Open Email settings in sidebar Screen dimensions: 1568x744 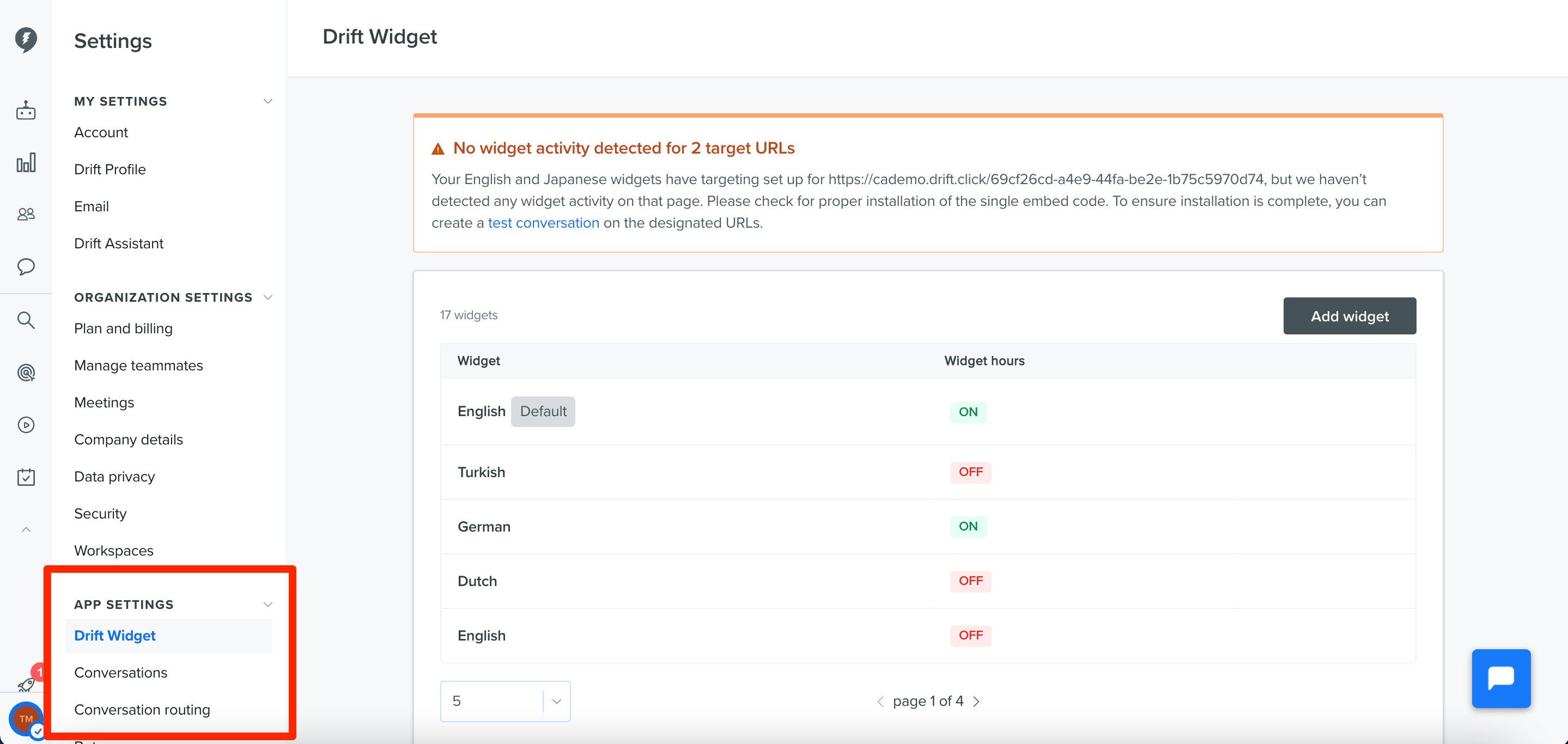[92, 206]
